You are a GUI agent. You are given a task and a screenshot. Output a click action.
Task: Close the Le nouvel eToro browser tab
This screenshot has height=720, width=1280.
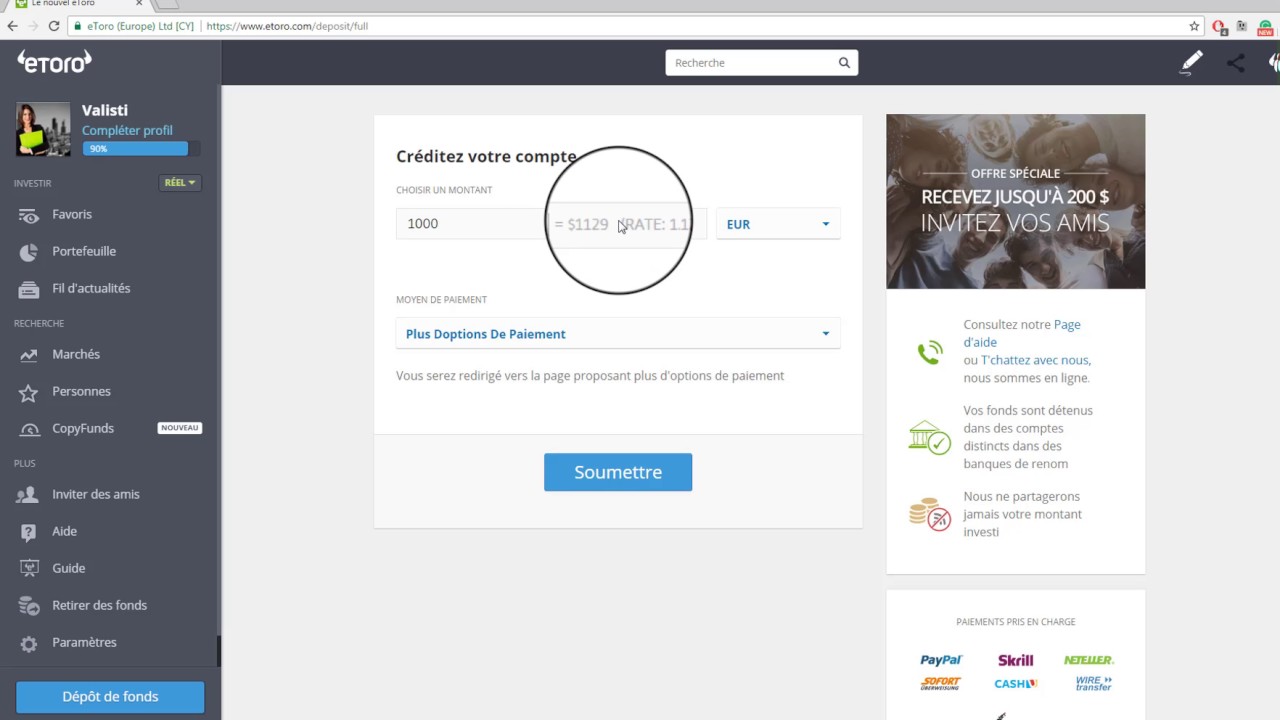click(x=139, y=3)
